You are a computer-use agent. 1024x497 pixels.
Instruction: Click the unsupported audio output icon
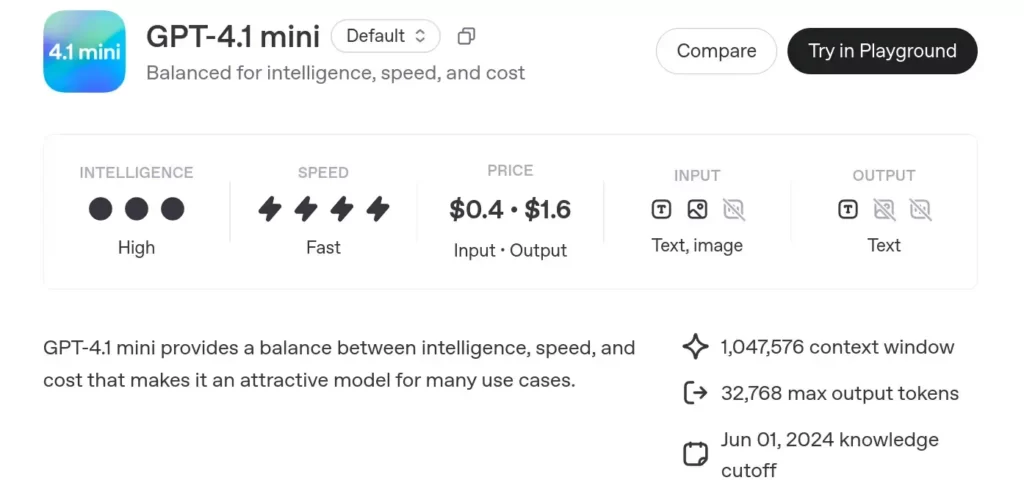tap(920, 210)
